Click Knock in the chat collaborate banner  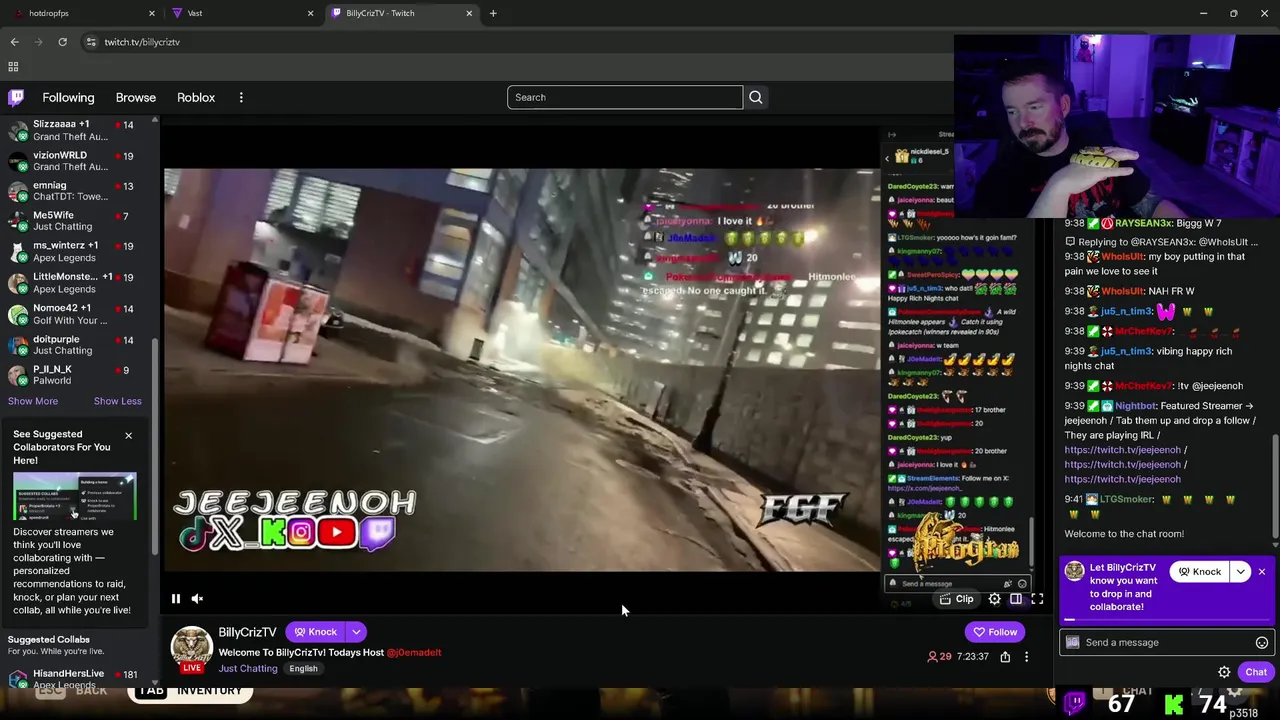(1199, 572)
